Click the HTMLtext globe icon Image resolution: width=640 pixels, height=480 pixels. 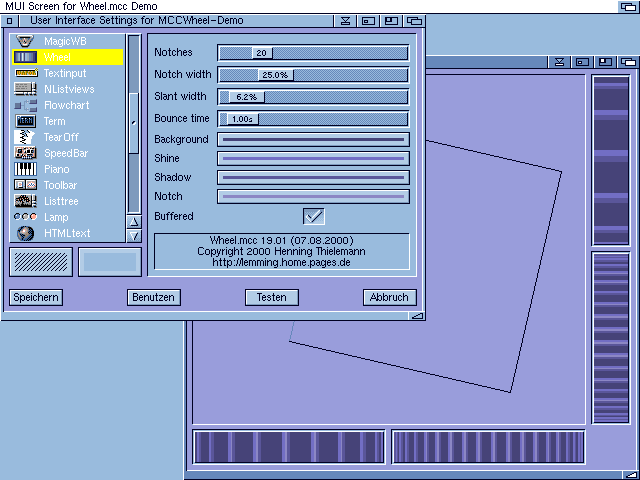[x=25, y=233]
